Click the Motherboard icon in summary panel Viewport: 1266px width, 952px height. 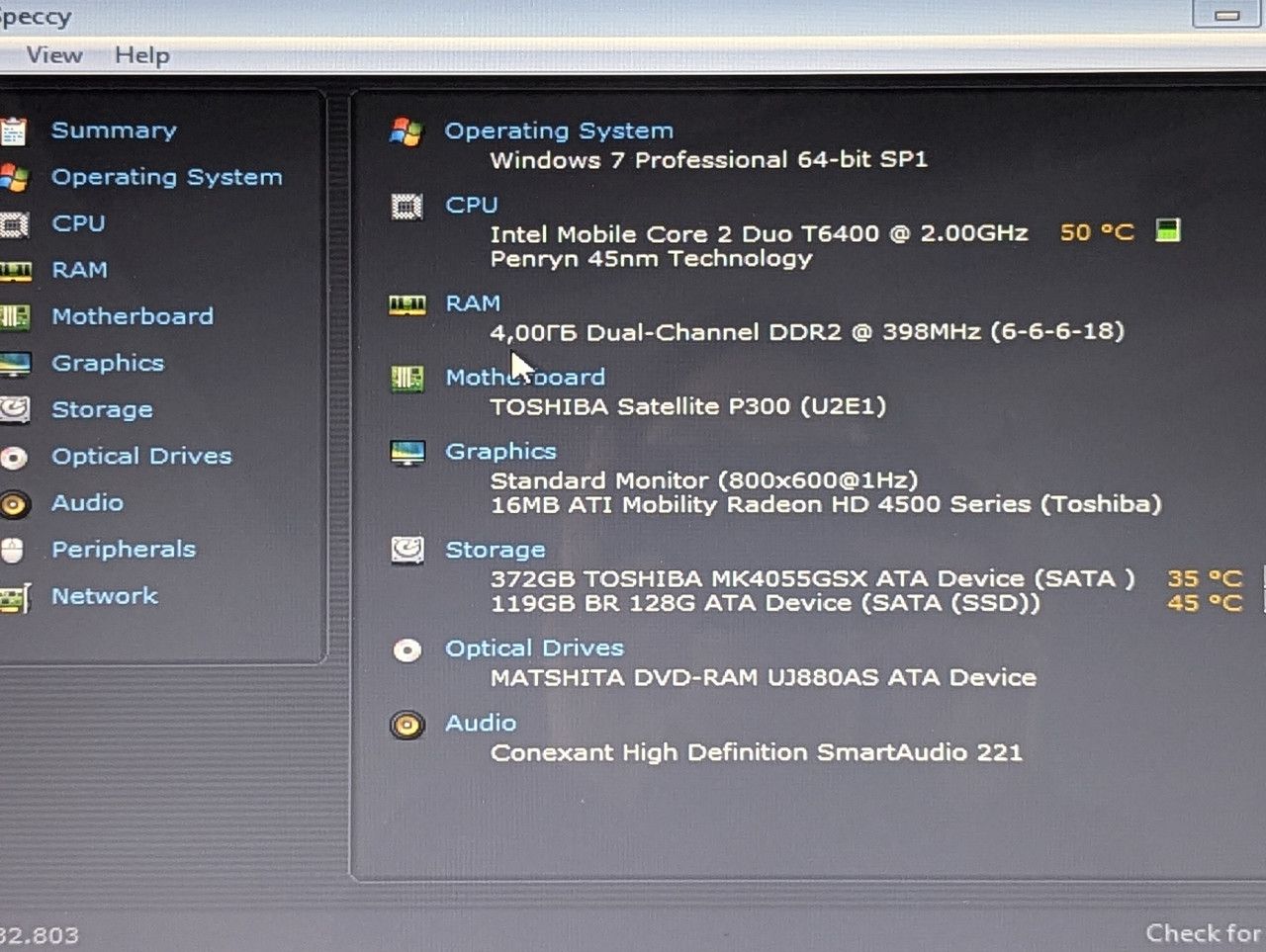(x=407, y=379)
